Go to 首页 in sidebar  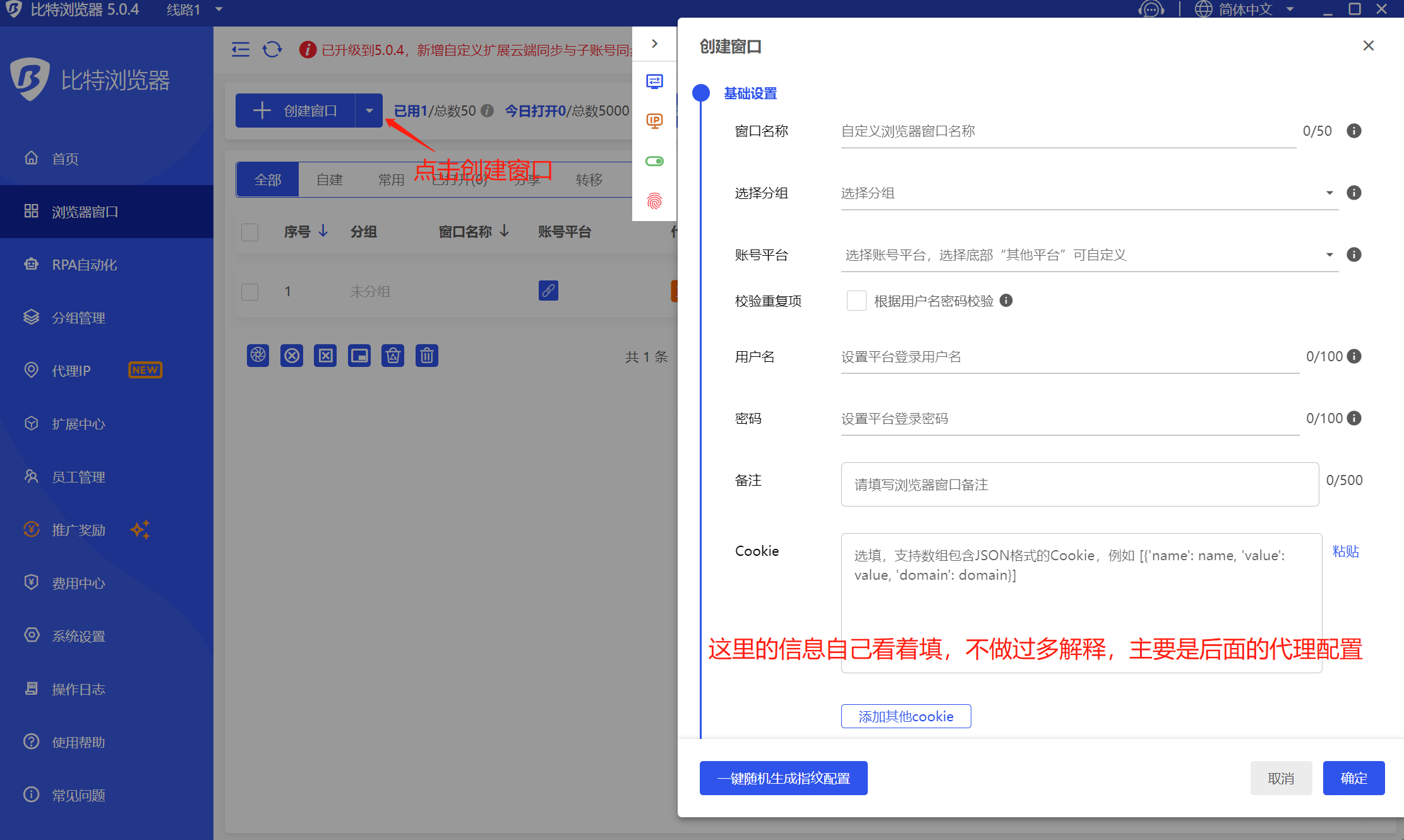pos(107,159)
